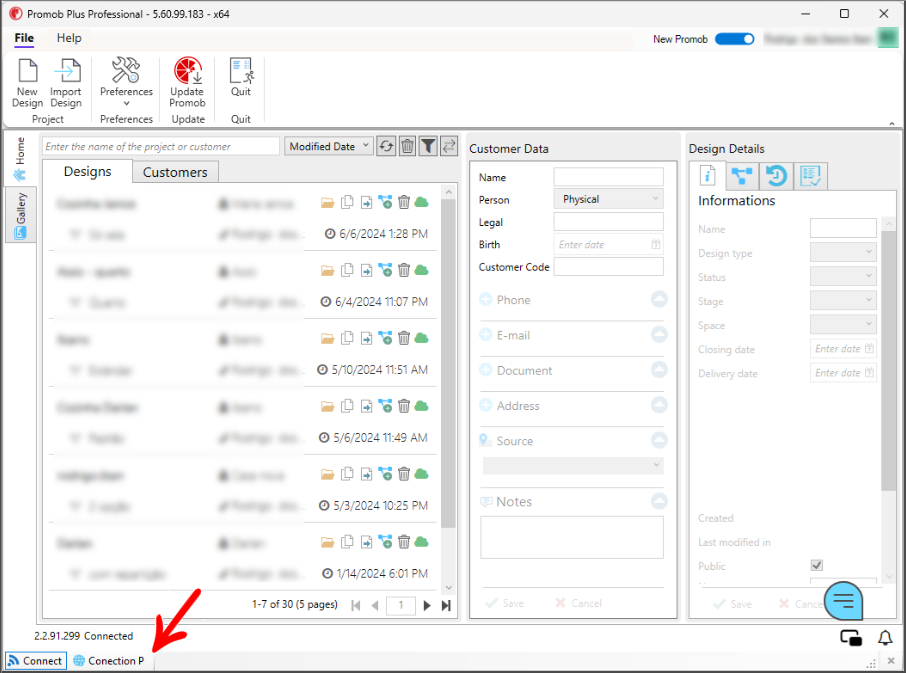Click the Notes text area

coord(572,537)
